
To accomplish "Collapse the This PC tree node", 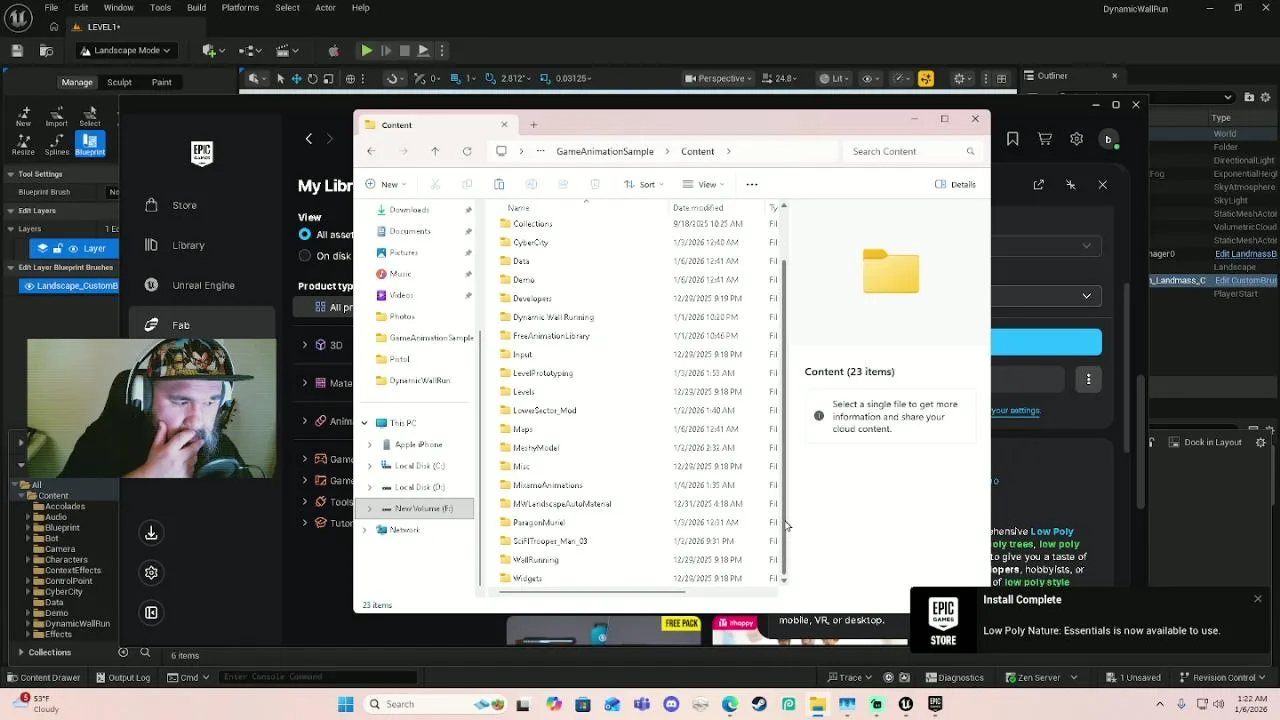I will pos(365,423).
